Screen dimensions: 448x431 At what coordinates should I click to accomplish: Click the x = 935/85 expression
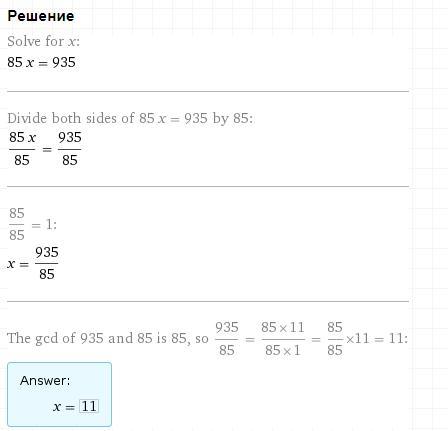pos(33,263)
